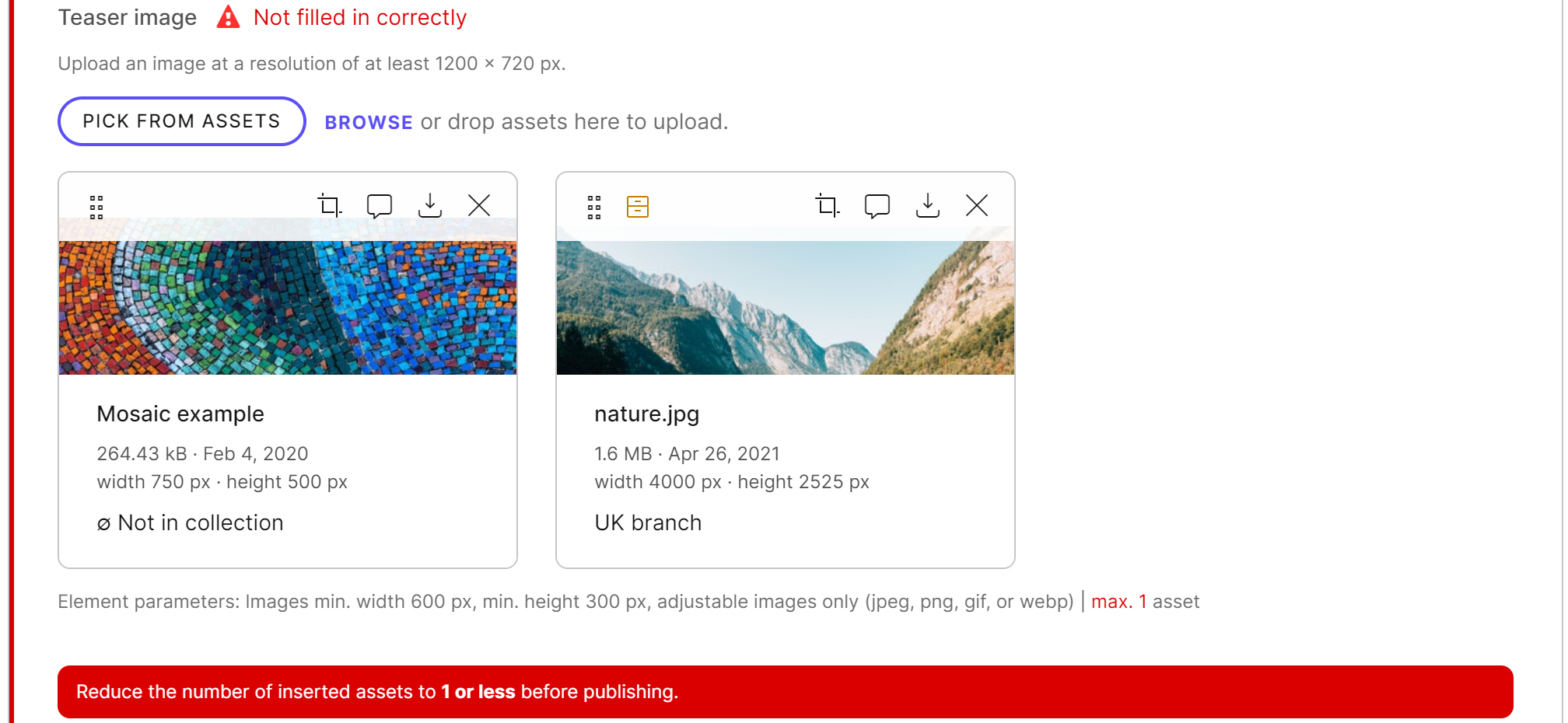The width and height of the screenshot is (1568, 723).
Task: Remove nature.jpg from Teaser image
Action: point(977,206)
